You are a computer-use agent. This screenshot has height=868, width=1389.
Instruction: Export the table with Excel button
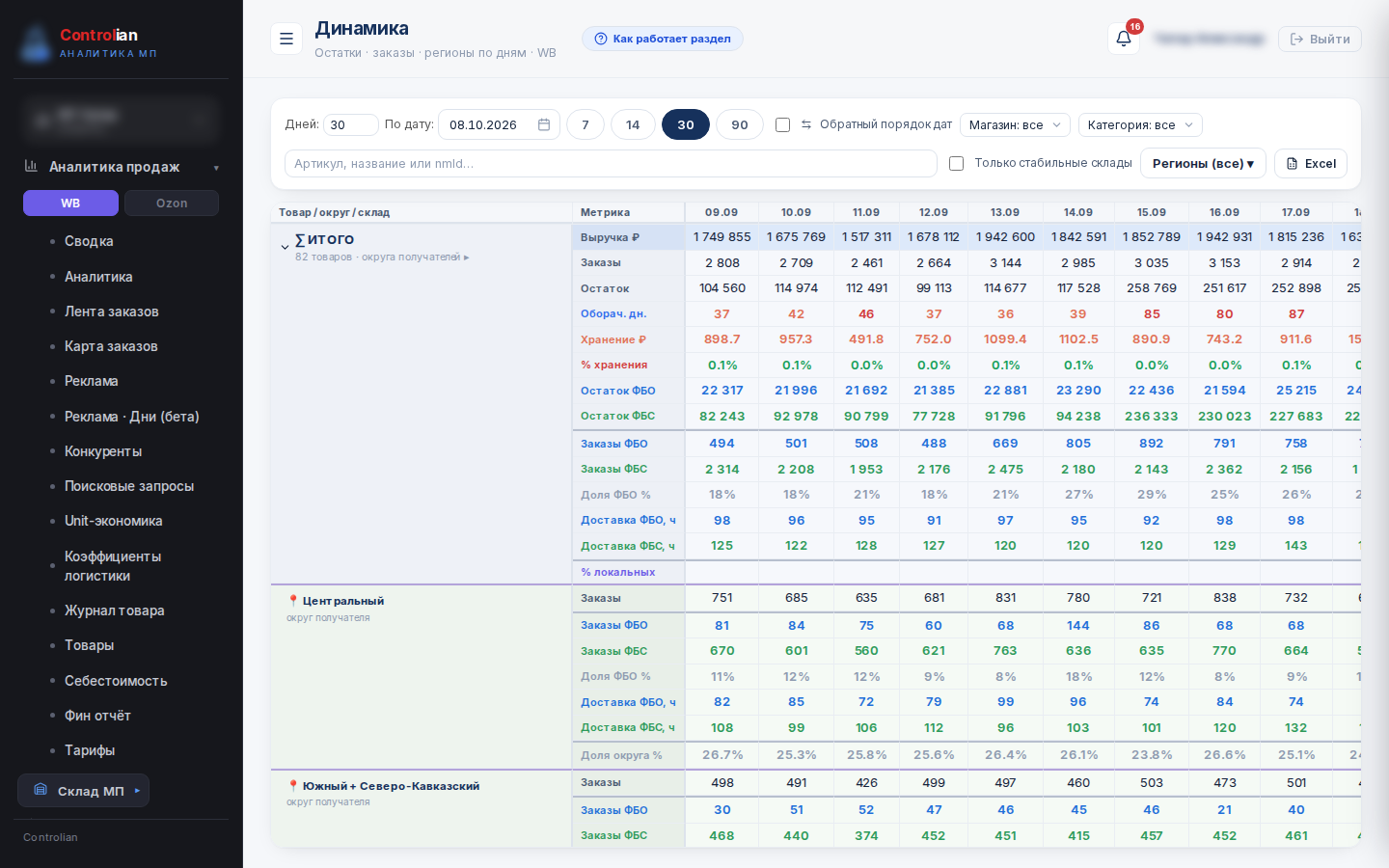pos(1311,163)
